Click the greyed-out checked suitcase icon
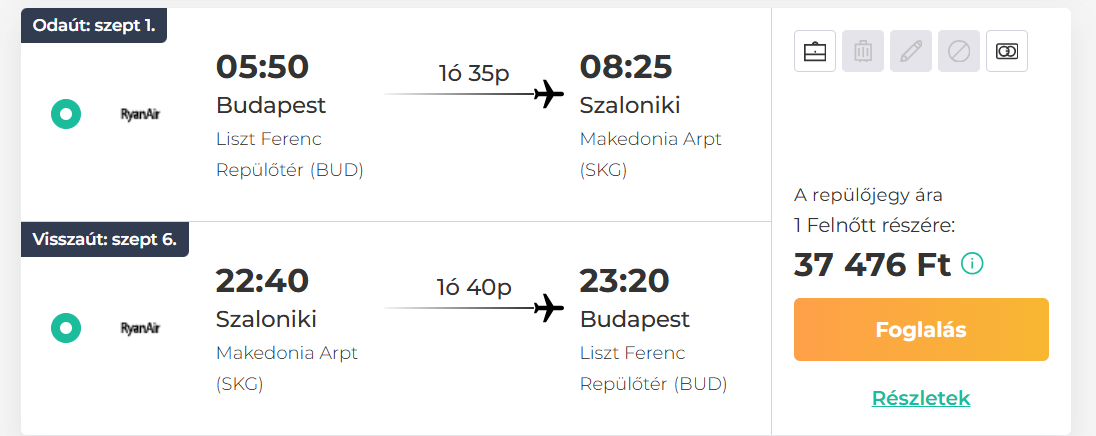 [863, 51]
